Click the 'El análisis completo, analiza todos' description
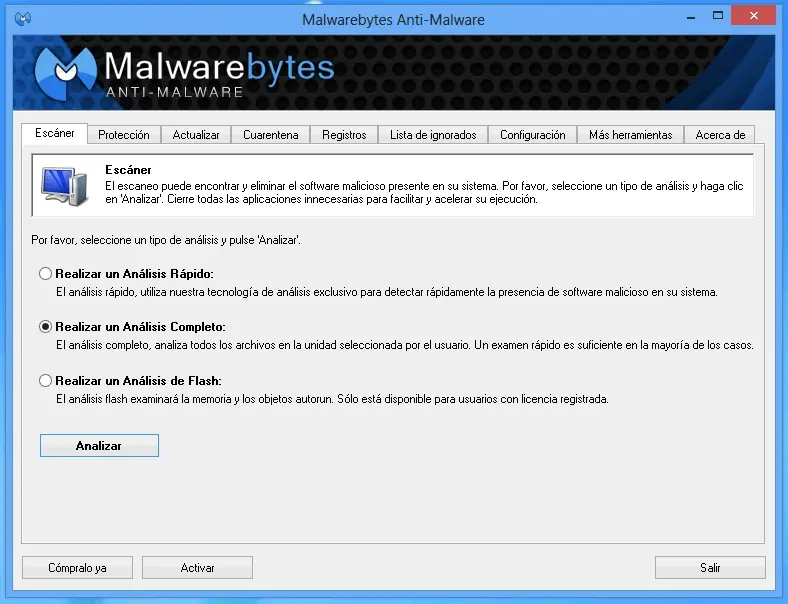Viewport: 788px width, 604px height. pyautogui.click(x=405, y=345)
